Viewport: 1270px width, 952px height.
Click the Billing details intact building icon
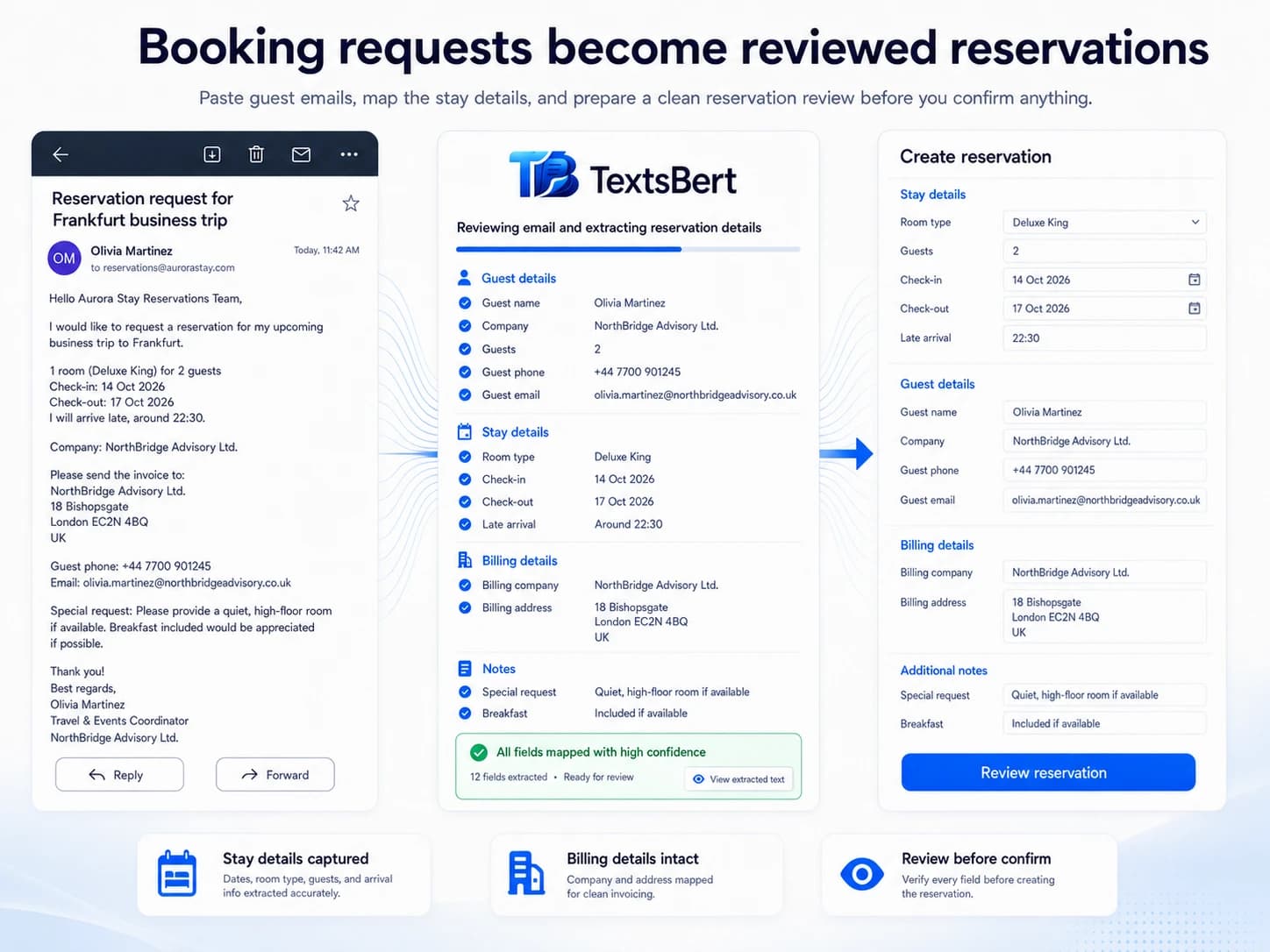pyautogui.click(x=526, y=873)
